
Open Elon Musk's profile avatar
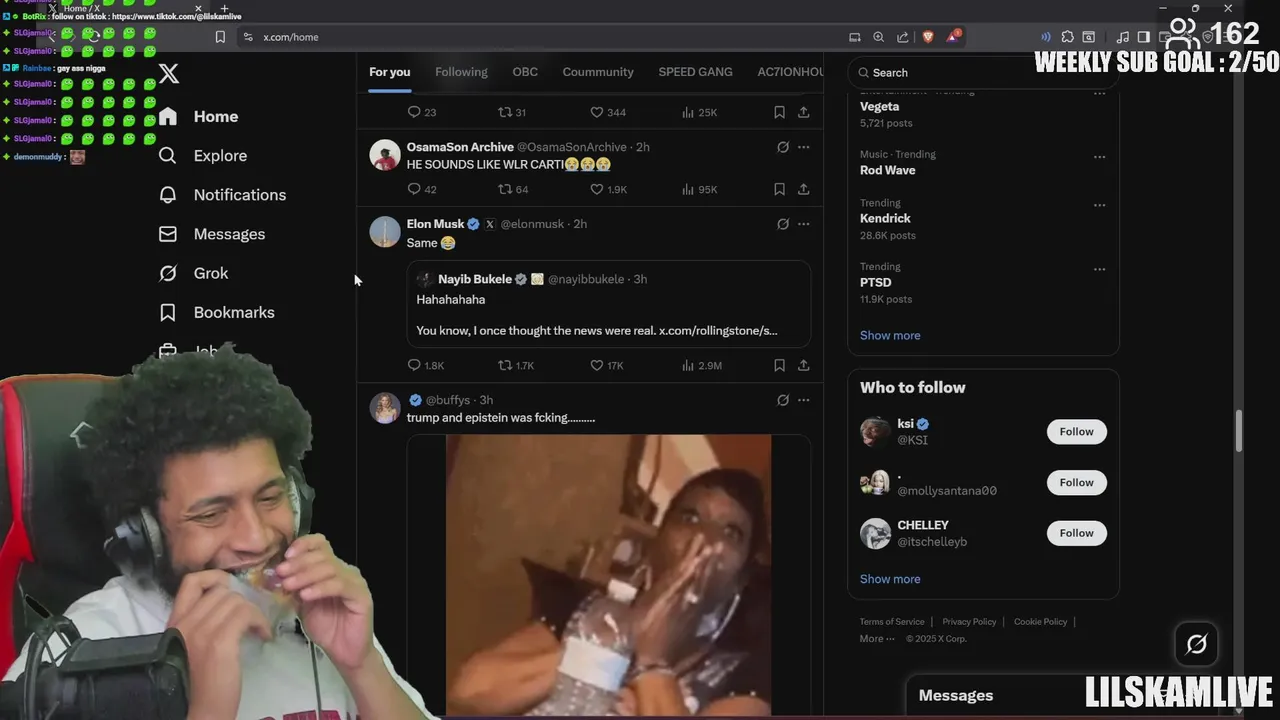click(385, 231)
